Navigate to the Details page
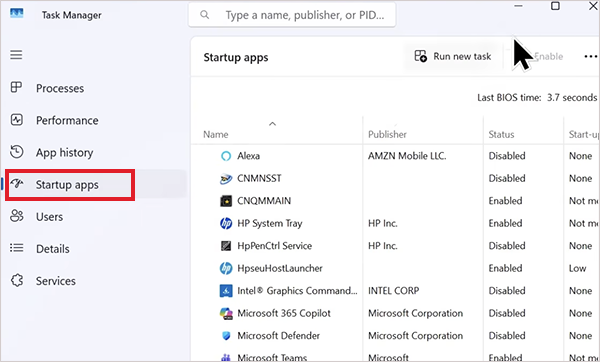600x362 pixels. (52, 249)
